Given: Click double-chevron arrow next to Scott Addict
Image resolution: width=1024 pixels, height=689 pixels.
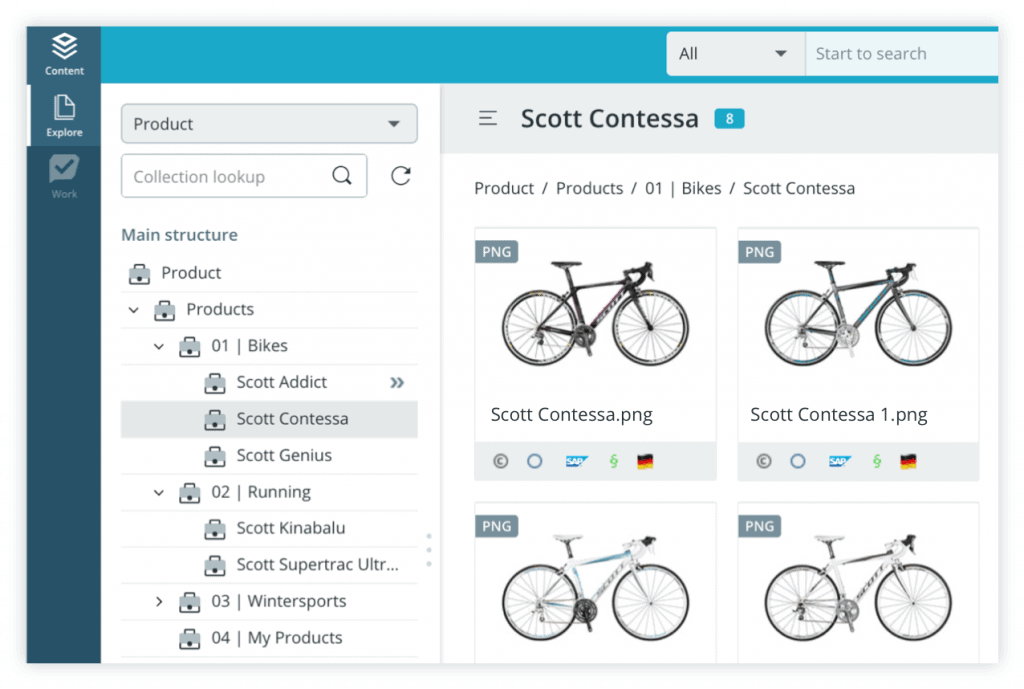Looking at the screenshot, I should [397, 382].
